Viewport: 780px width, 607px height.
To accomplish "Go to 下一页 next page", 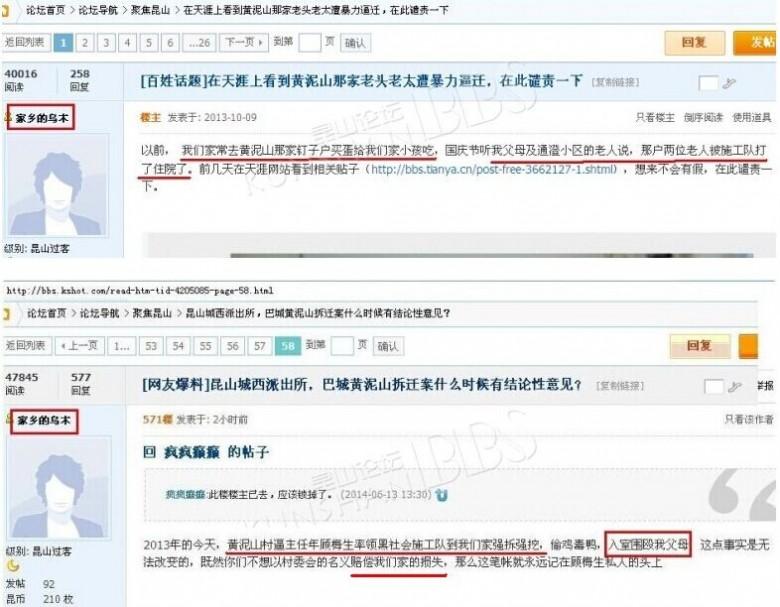I will click(x=244, y=43).
